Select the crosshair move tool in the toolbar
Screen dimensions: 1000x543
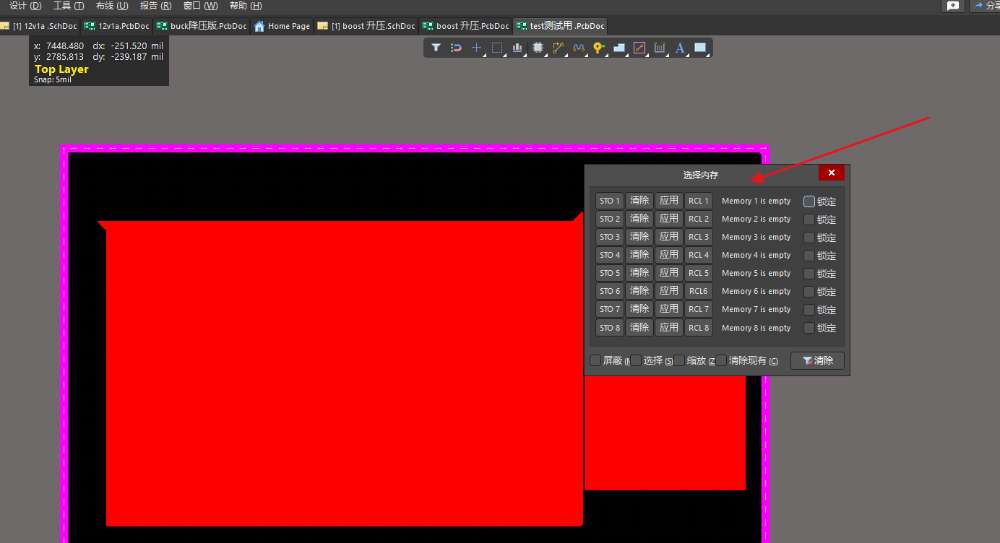point(476,48)
